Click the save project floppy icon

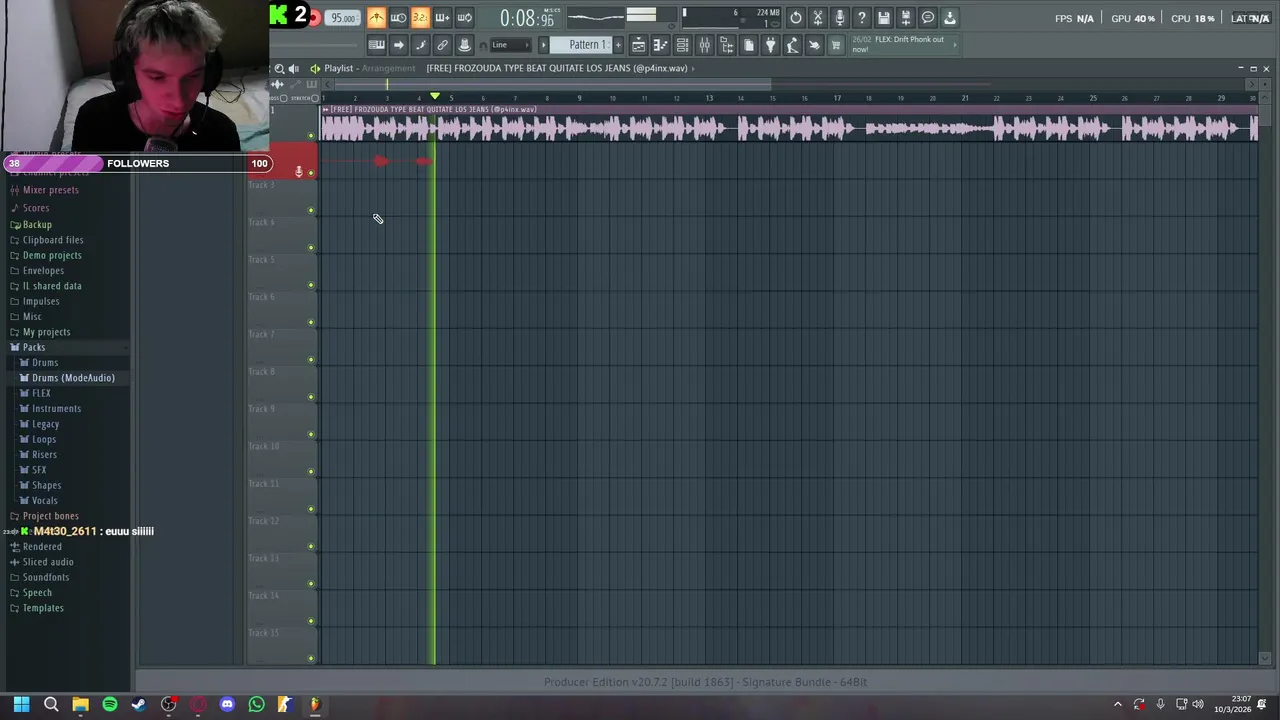pos(884,17)
